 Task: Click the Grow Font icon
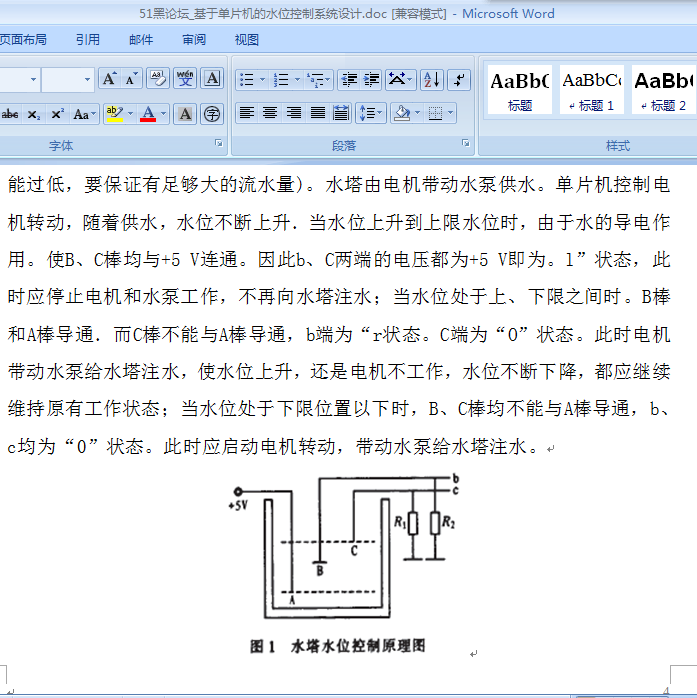[x=109, y=79]
